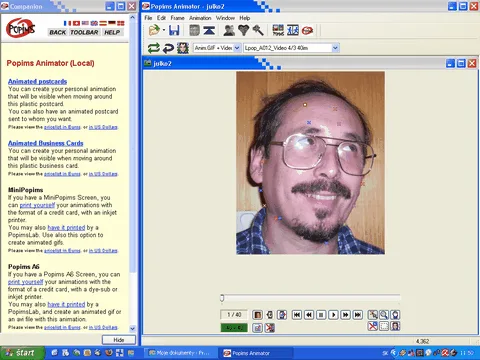This screenshot has width=480, height=360.
Task: Open the Window menu
Action: 225,18
